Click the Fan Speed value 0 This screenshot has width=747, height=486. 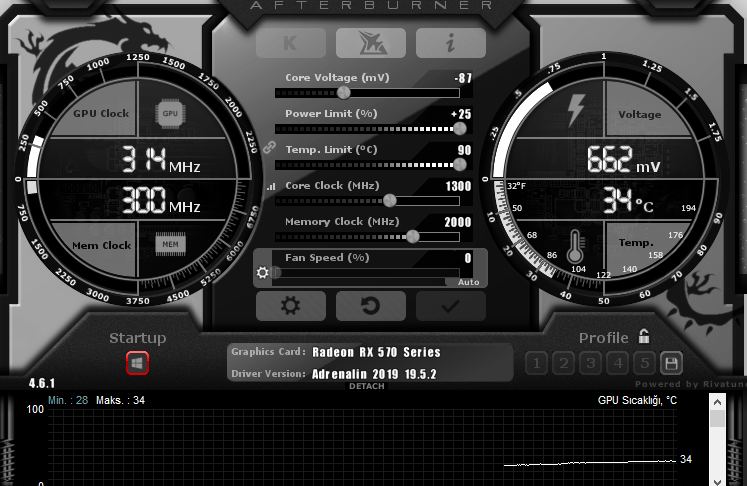click(468, 258)
